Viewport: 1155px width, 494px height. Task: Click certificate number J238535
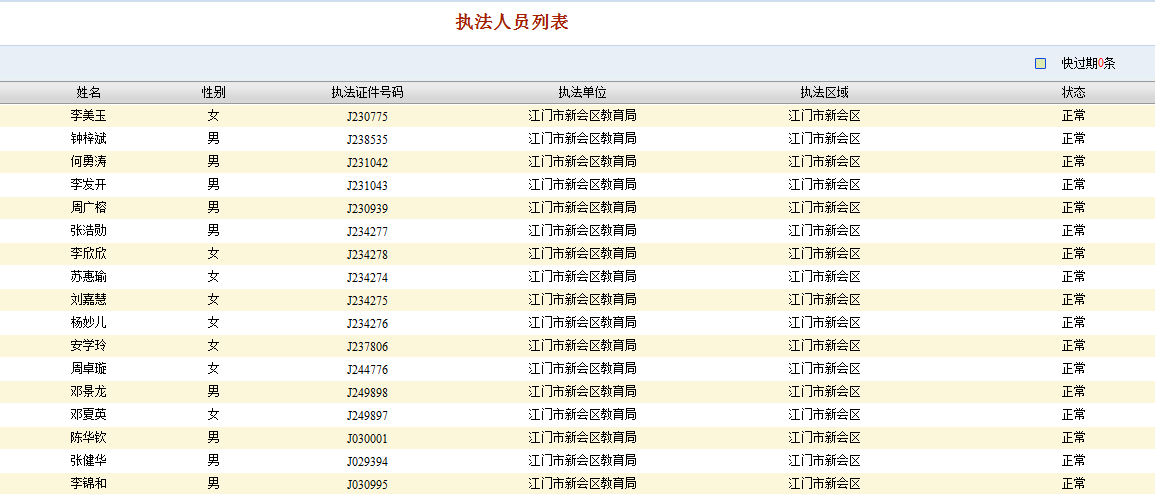[368, 139]
